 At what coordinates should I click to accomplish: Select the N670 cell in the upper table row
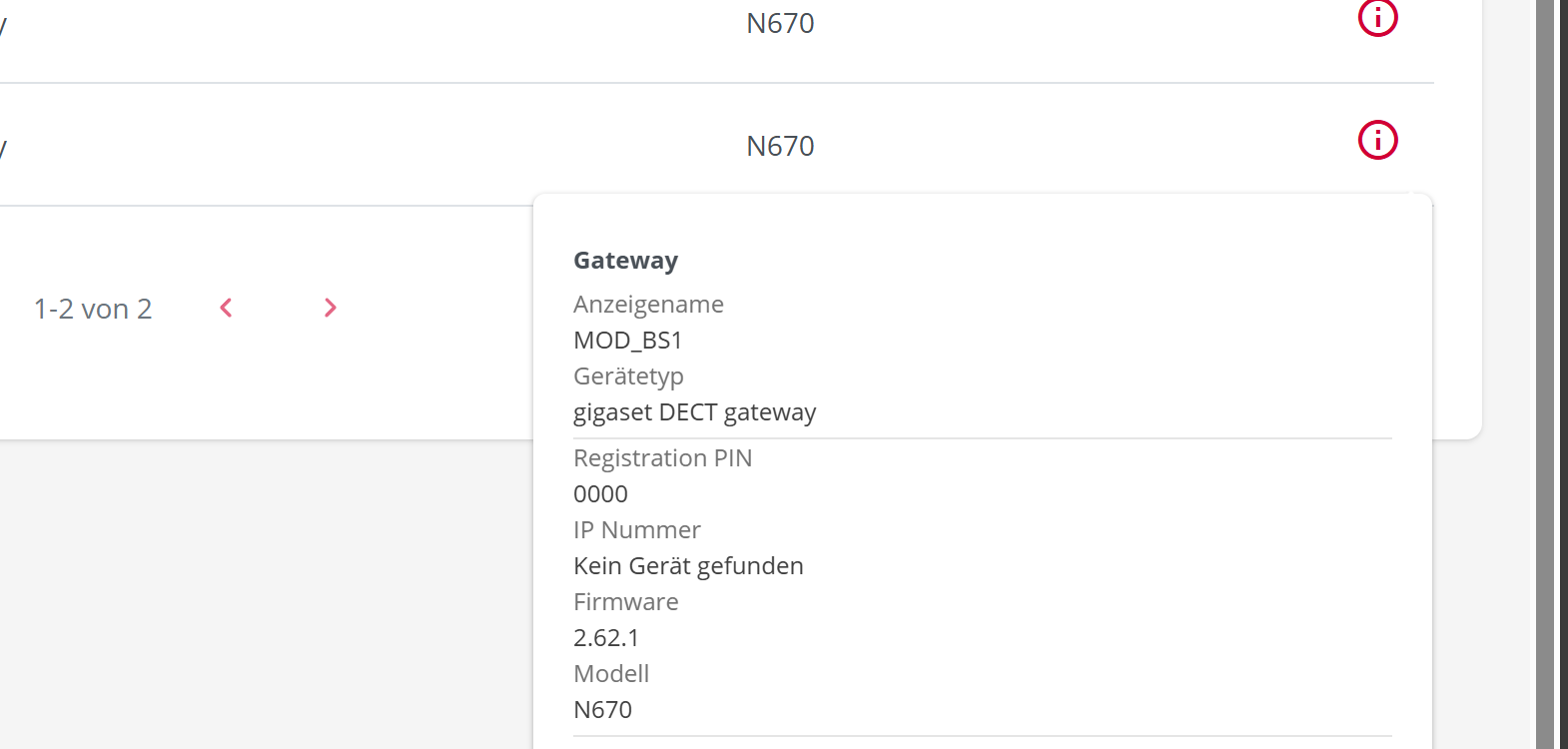(x=780, y=23)
